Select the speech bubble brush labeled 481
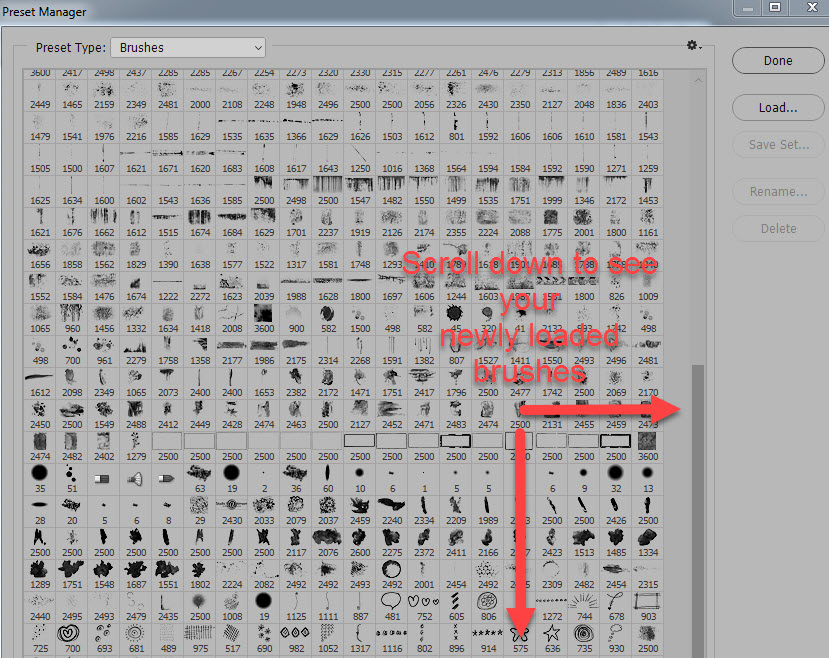This screenshot has width=829, height=658. pyautogui.click(x=392, y=607)
